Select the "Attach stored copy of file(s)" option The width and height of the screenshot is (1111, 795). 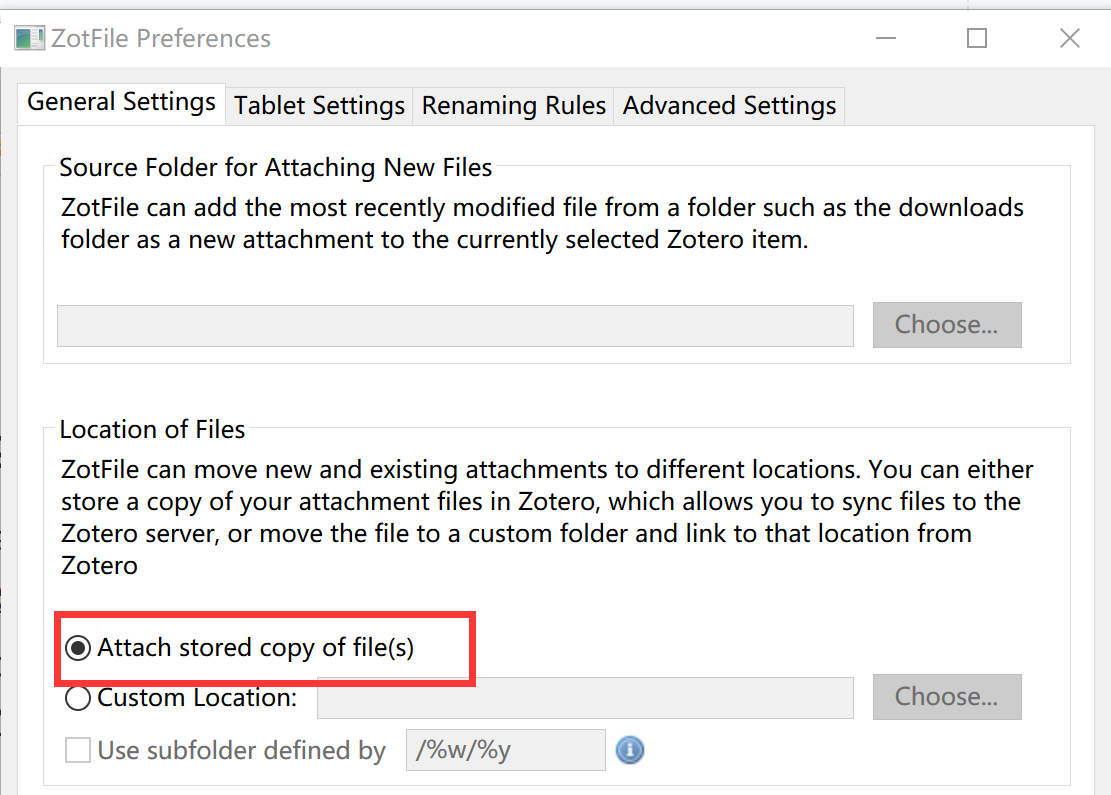pyautogui.click(x=78, y=648)
